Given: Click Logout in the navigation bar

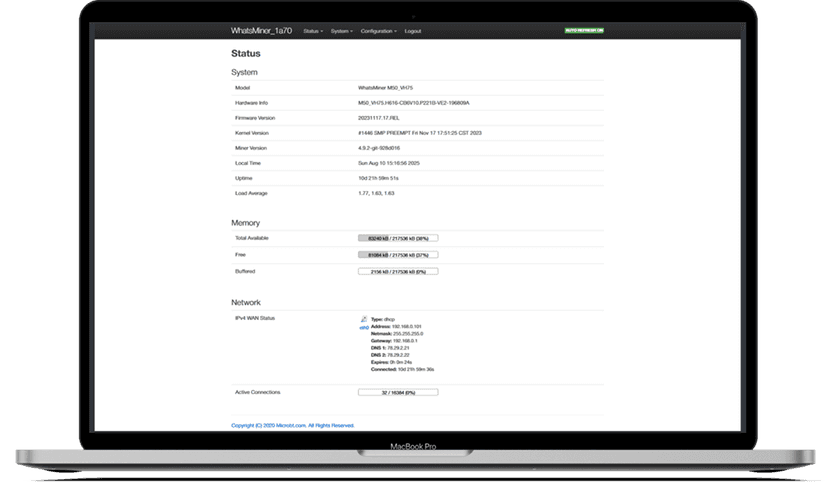Looking at the screenshot, I should [x=413, y=31].
